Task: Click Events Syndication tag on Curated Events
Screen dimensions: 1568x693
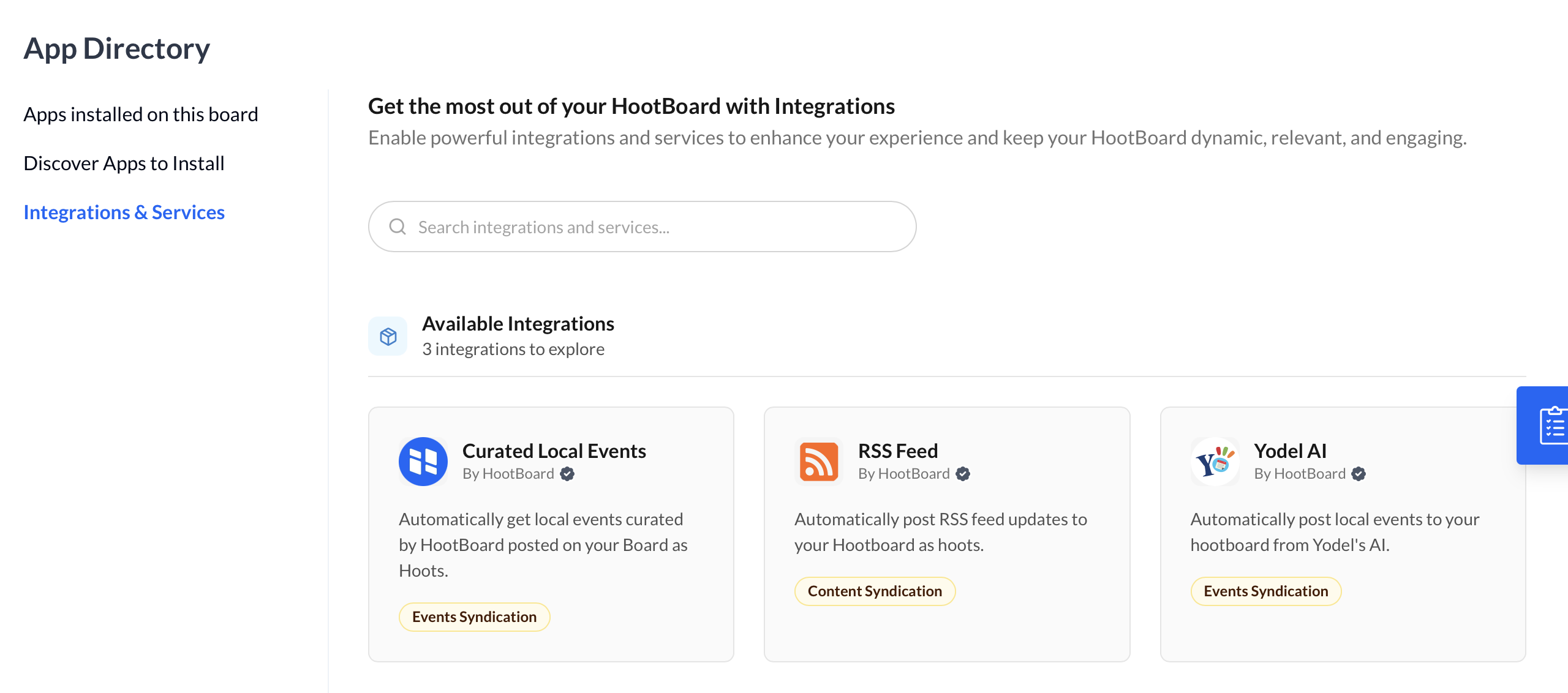Action: 474,616
